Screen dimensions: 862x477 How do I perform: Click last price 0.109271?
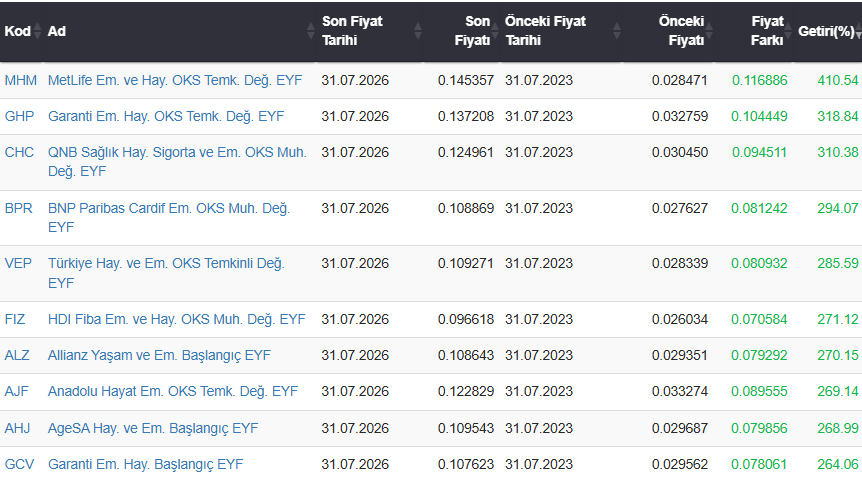click(x=466, y=263)
